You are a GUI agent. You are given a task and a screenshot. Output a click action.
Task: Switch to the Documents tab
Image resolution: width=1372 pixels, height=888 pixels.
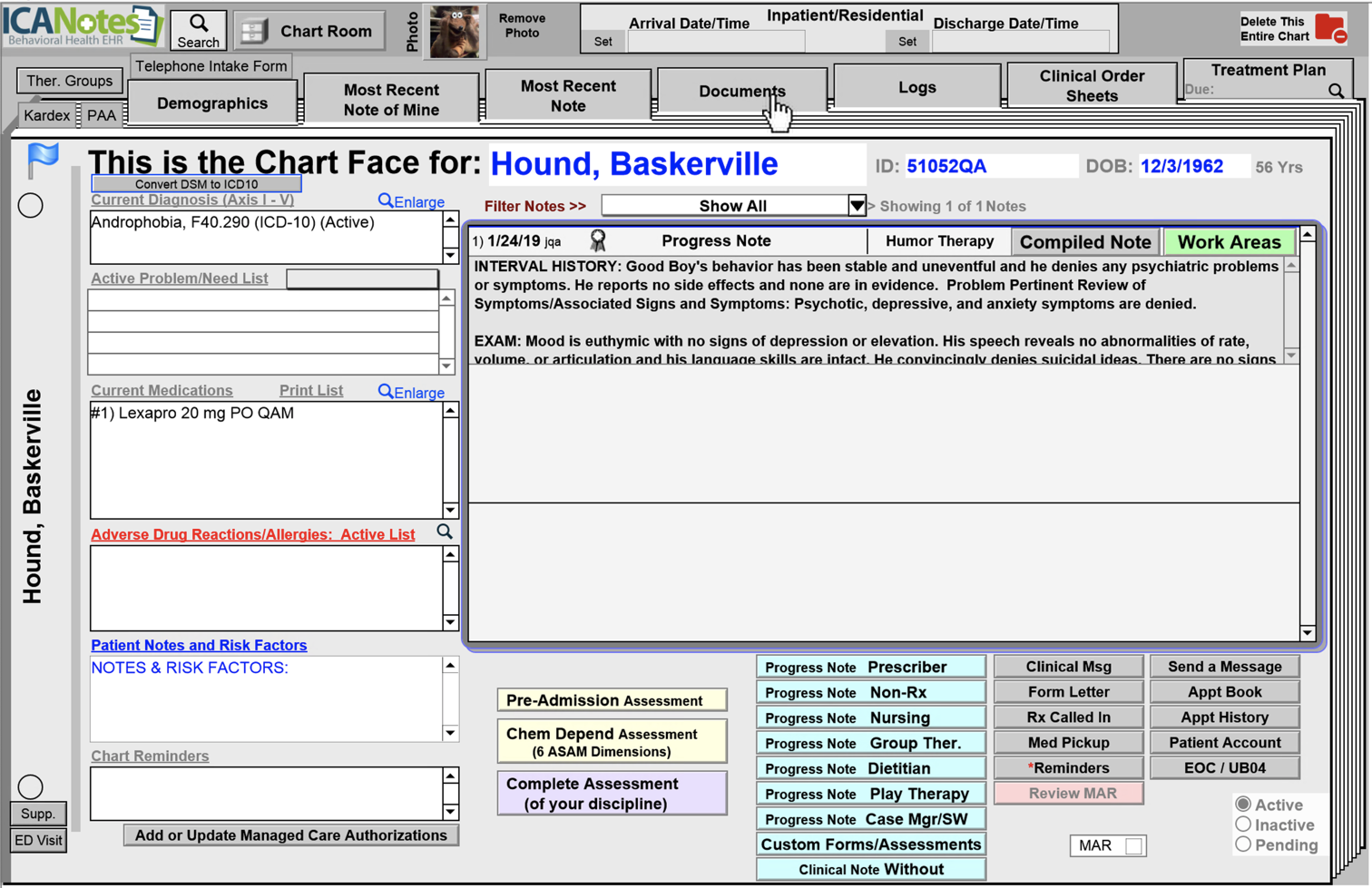coord(741,91)
